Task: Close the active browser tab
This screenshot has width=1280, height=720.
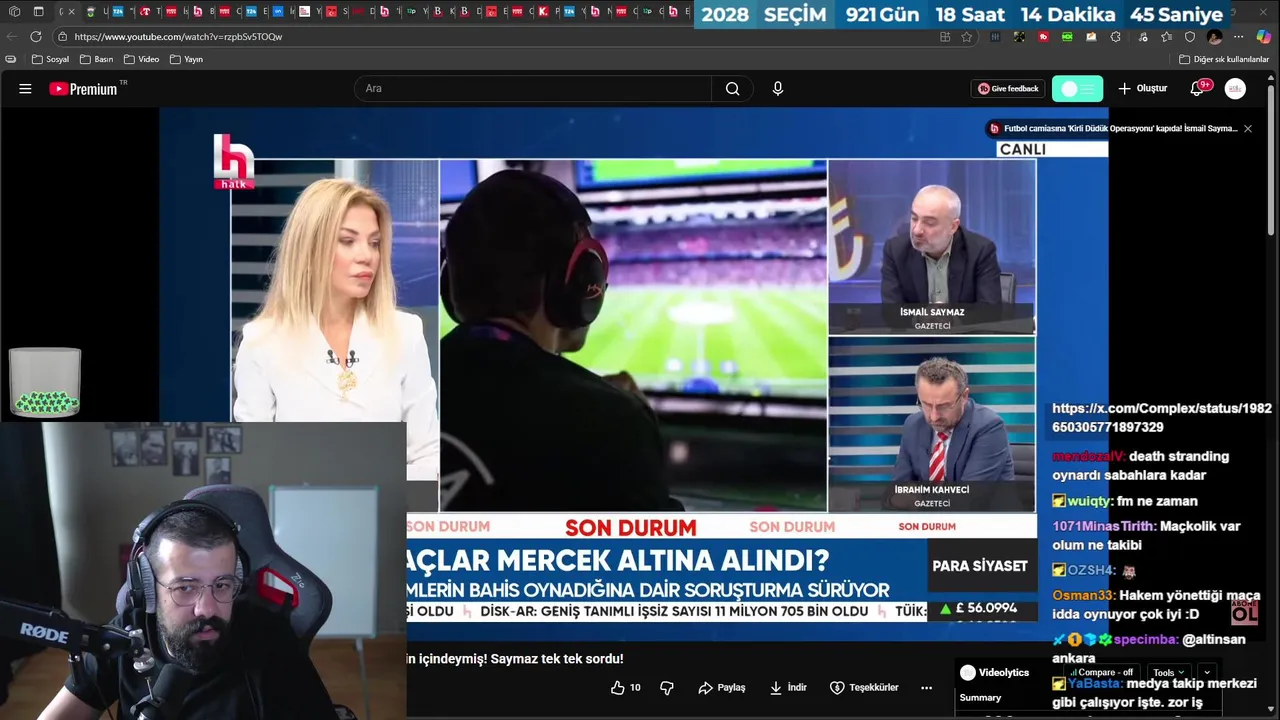Action: point(71,12)
